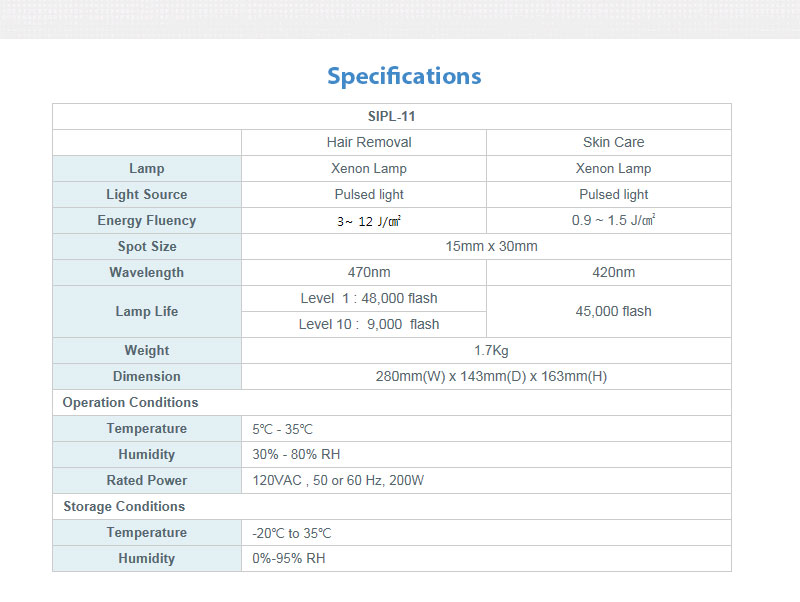Select the Level 1 : 48,000 flash cell
Screen dimensions: 800x602
tap(369, 298)
